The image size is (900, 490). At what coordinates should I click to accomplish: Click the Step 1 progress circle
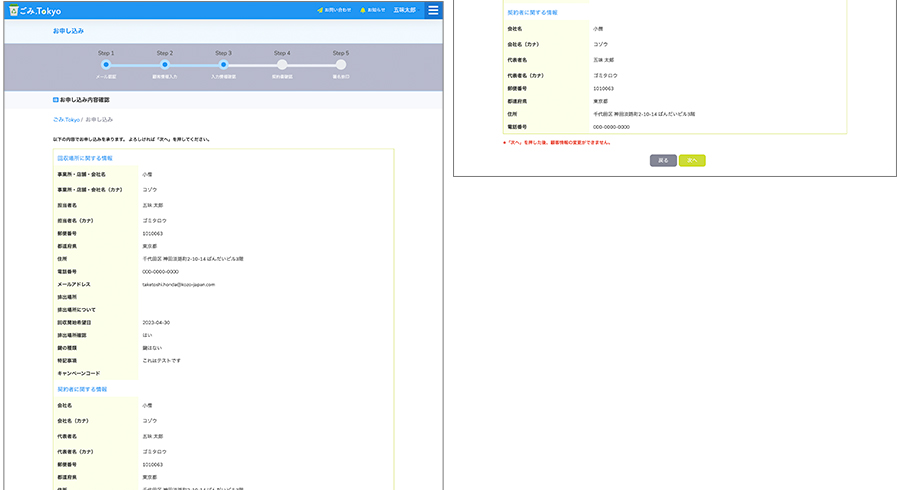[x=106, y=64]
